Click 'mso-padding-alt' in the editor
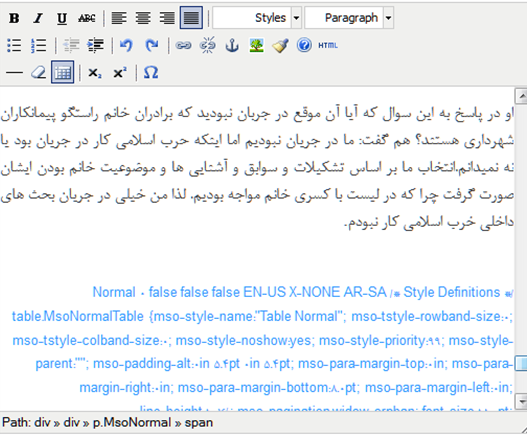The height and width of the screenshot is (436, 527). 141,364
